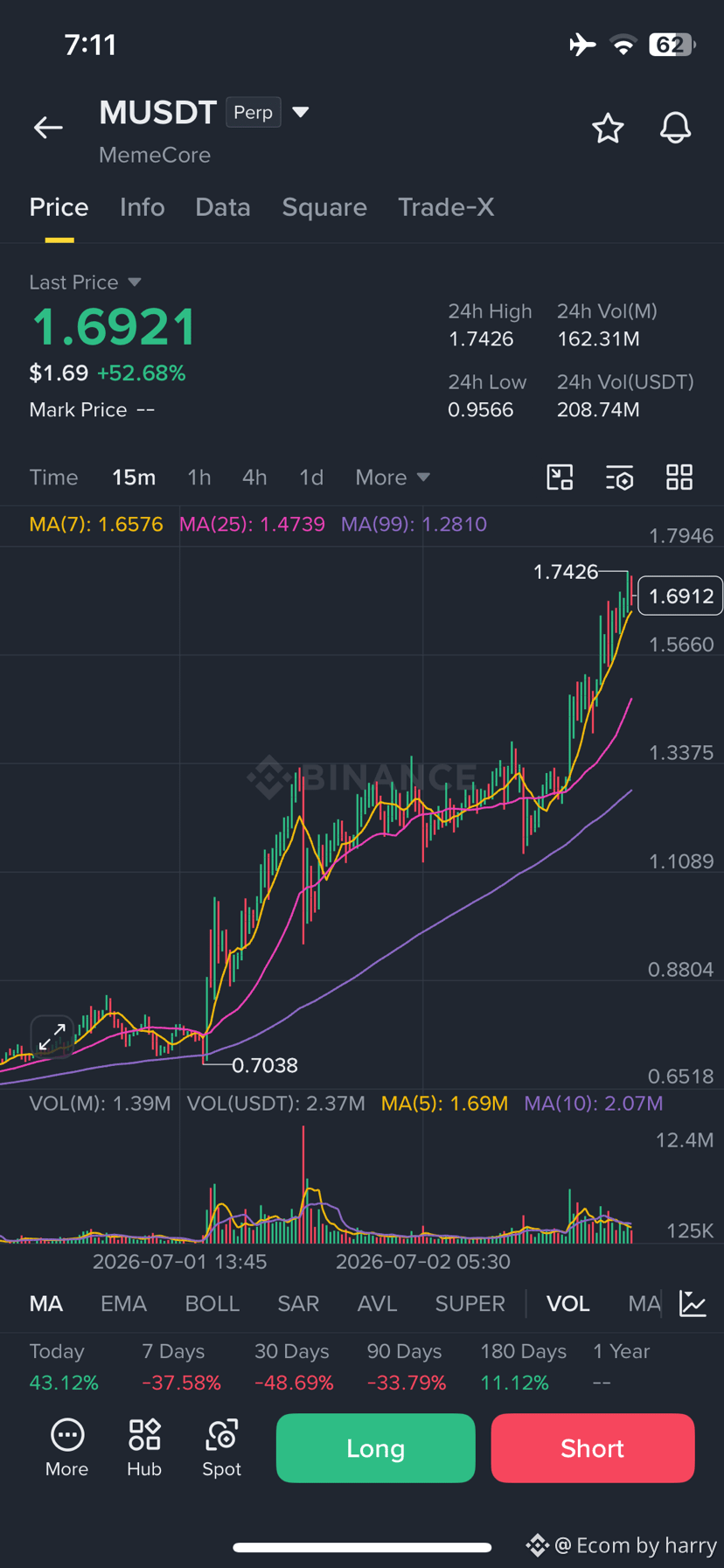Tap the MA(7): 1.6576 legend
Screen dimensions: 724x1568
pos(96,525)
